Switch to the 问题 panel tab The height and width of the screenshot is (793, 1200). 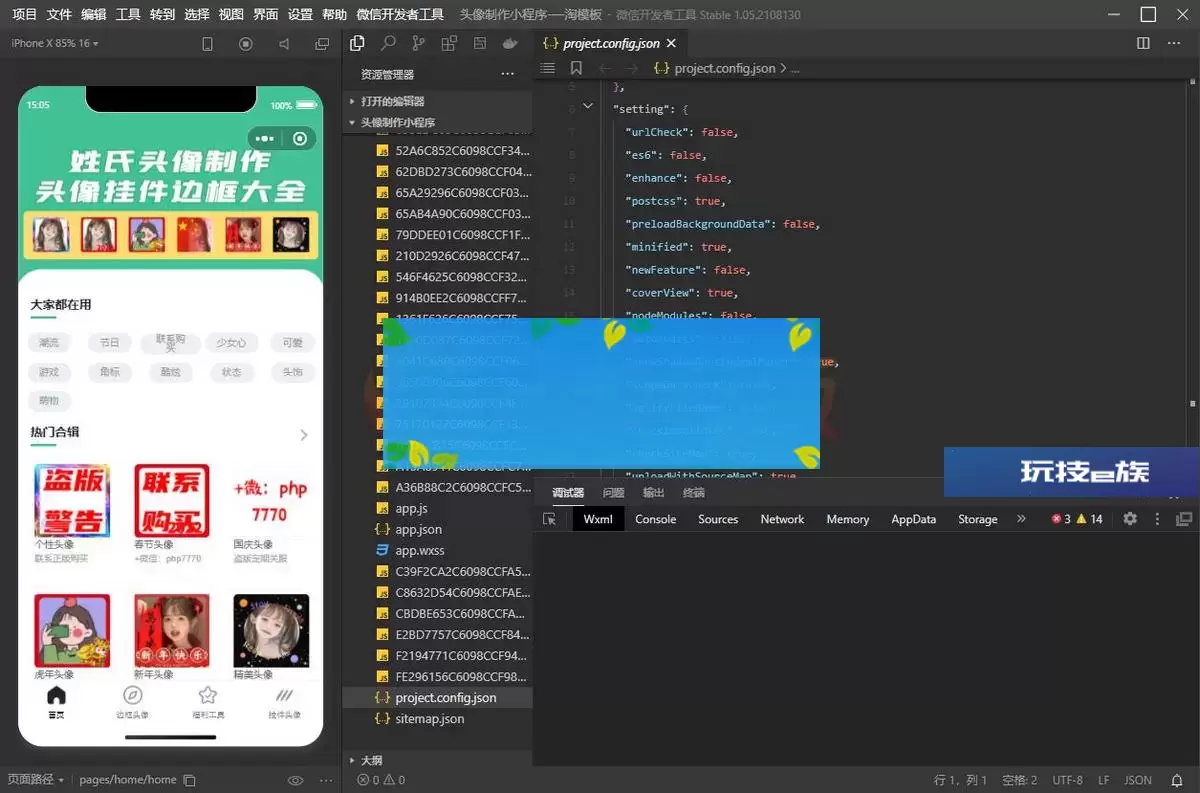pos(614,493)
